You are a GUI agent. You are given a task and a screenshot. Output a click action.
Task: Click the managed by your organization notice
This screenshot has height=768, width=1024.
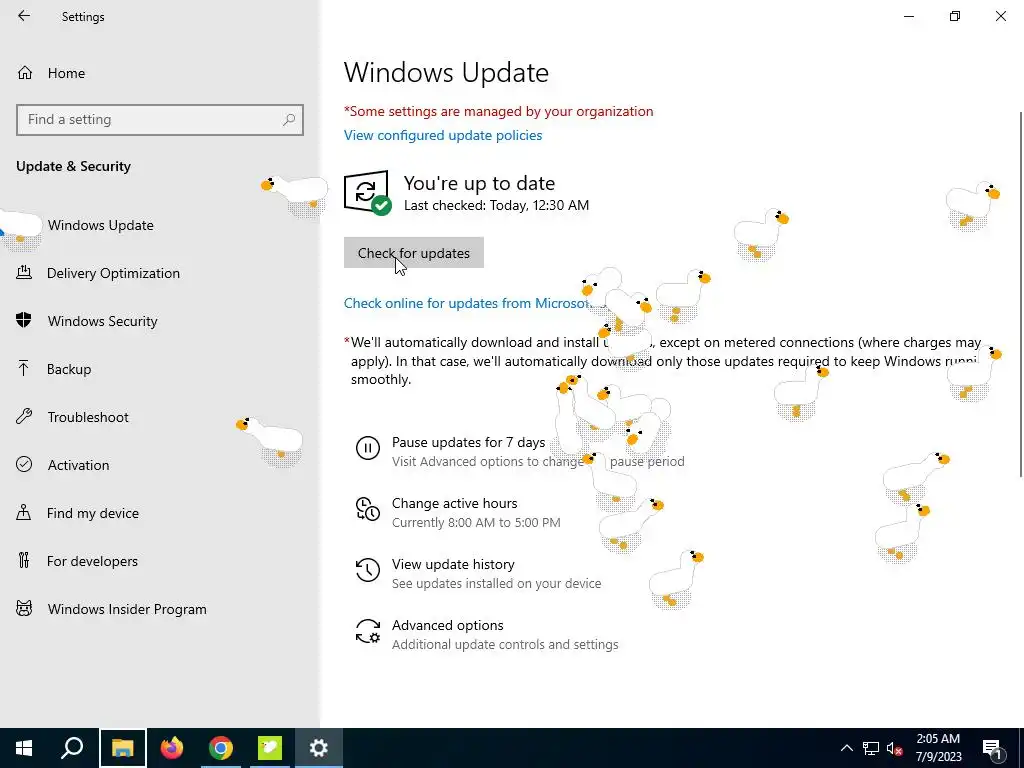(498, 112)
